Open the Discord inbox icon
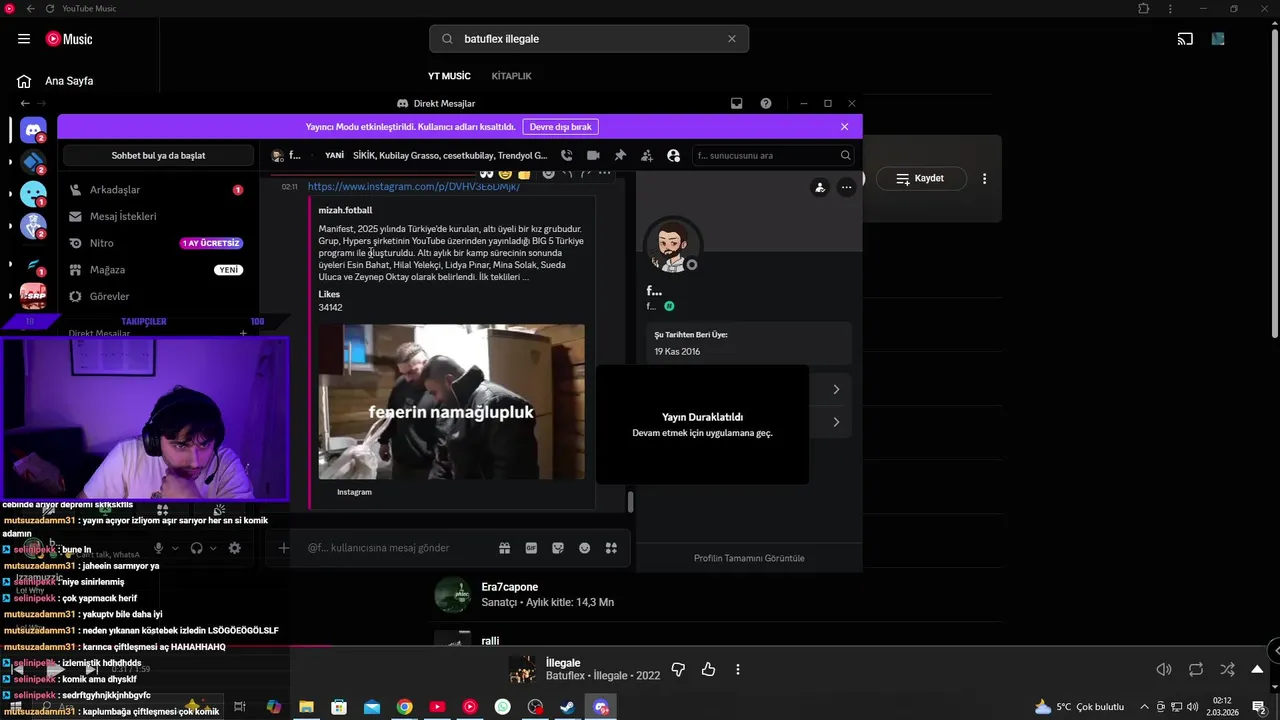 737,103
